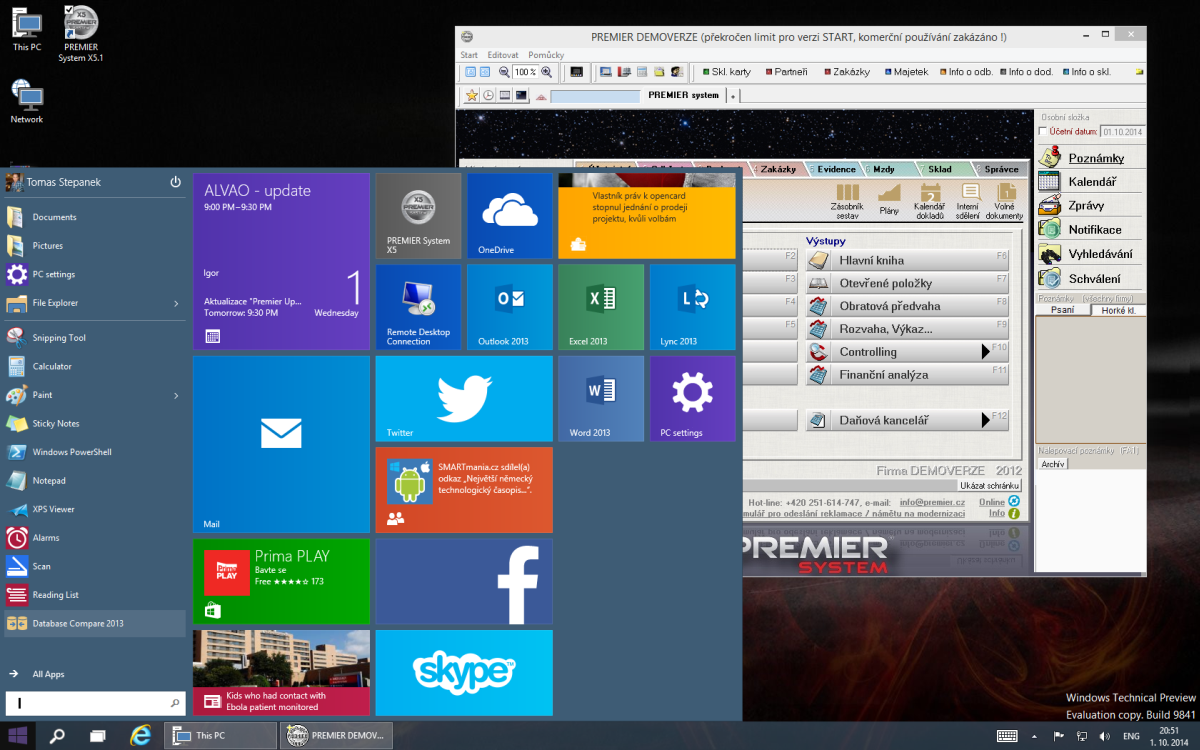The width and height of the screenshot is (1200, 750).
Task: Open the Word 2013 tile
Action: pos(601,398)
